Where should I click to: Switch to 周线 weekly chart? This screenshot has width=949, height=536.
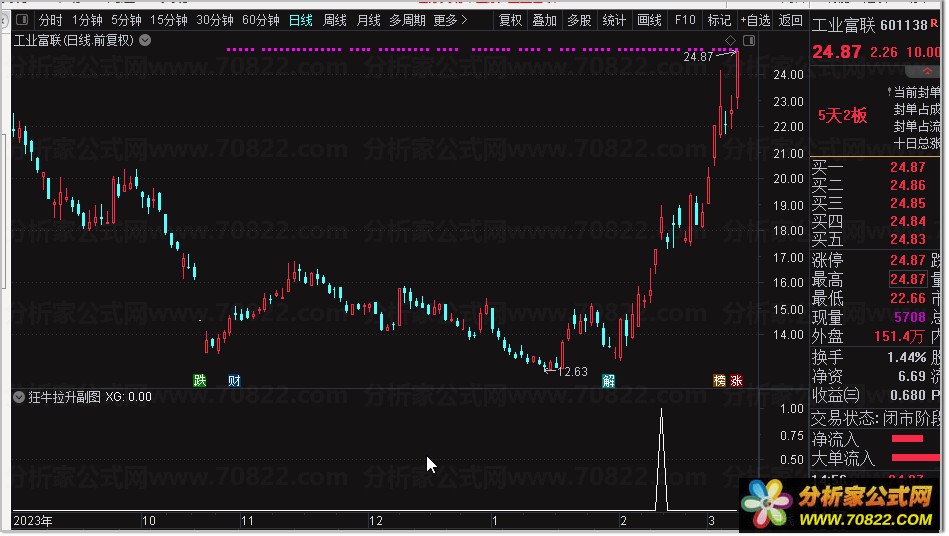pyautogui.click(x=334, y=21)
